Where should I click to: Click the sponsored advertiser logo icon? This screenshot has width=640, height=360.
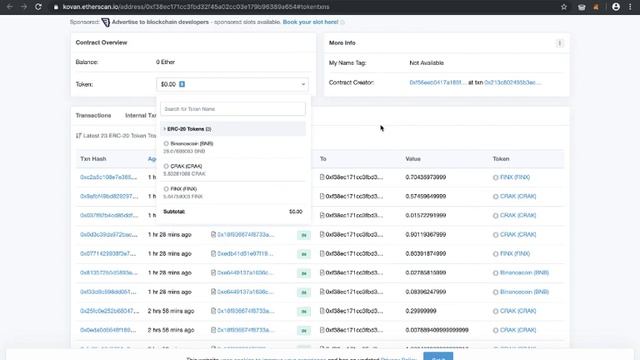pos(106,22)
